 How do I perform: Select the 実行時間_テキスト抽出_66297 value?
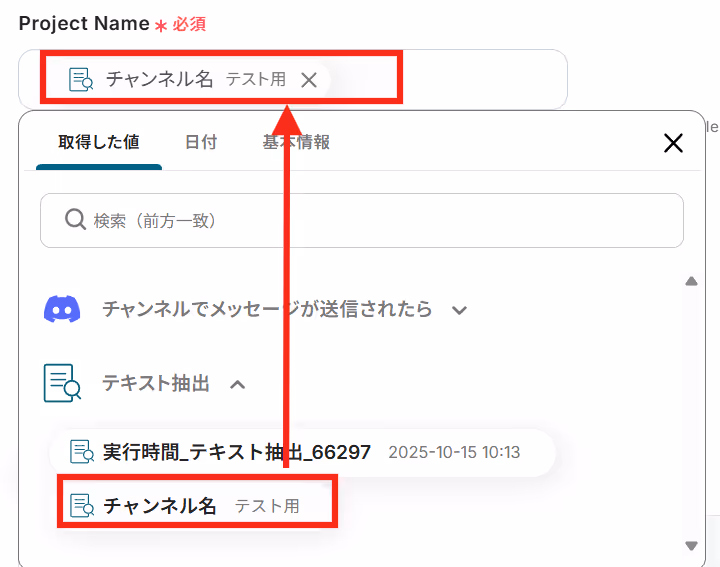tap(302, 453)
